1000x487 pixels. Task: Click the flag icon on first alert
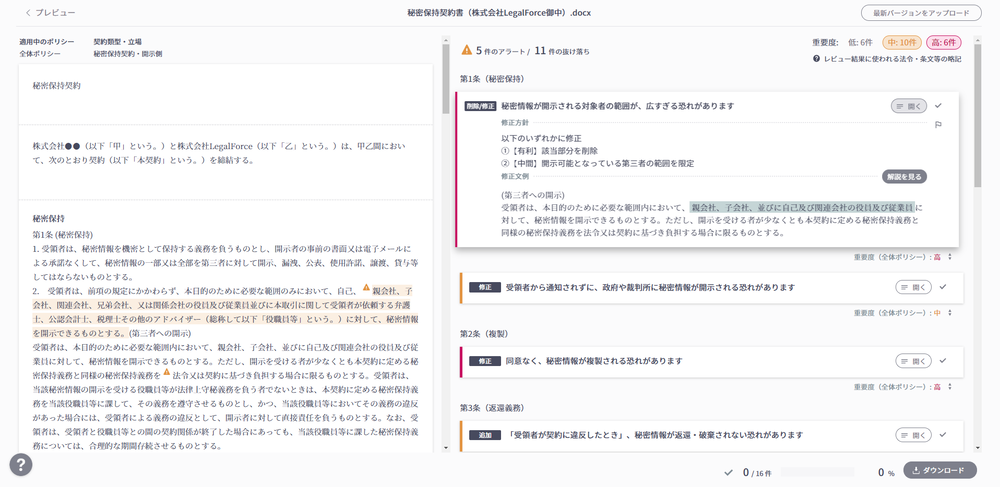938,125
